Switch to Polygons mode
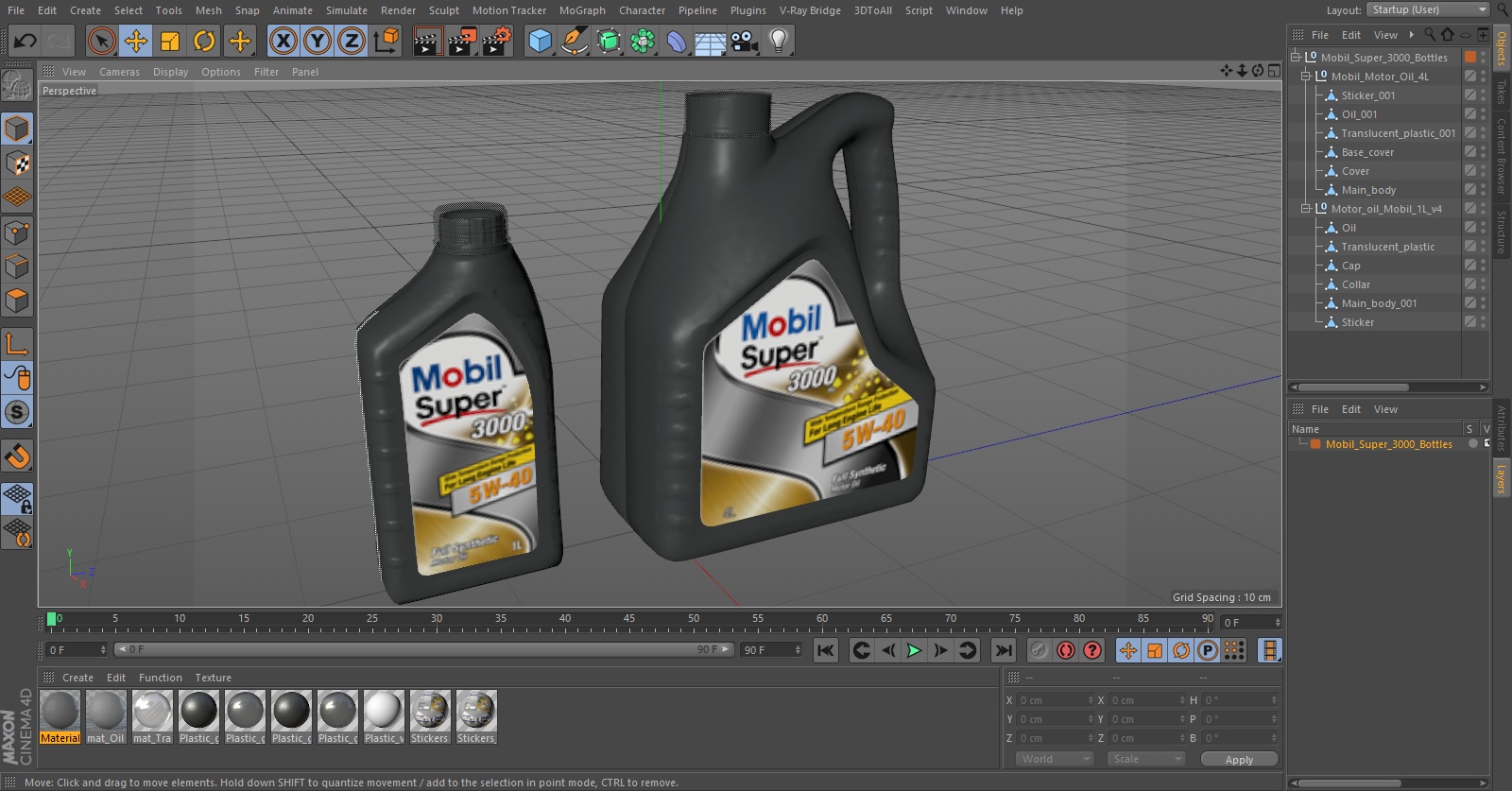 coord(17,301)
